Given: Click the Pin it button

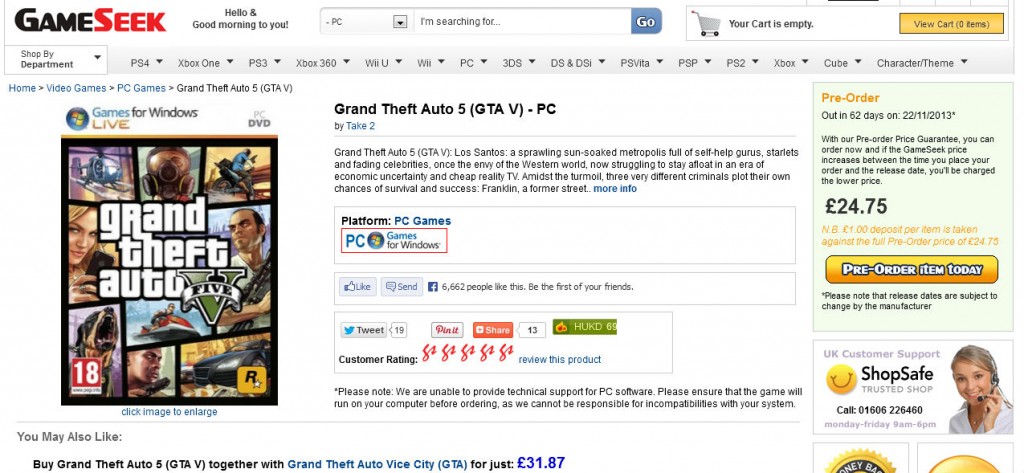Looking at the screenshot, I should [x=447, y=330].
